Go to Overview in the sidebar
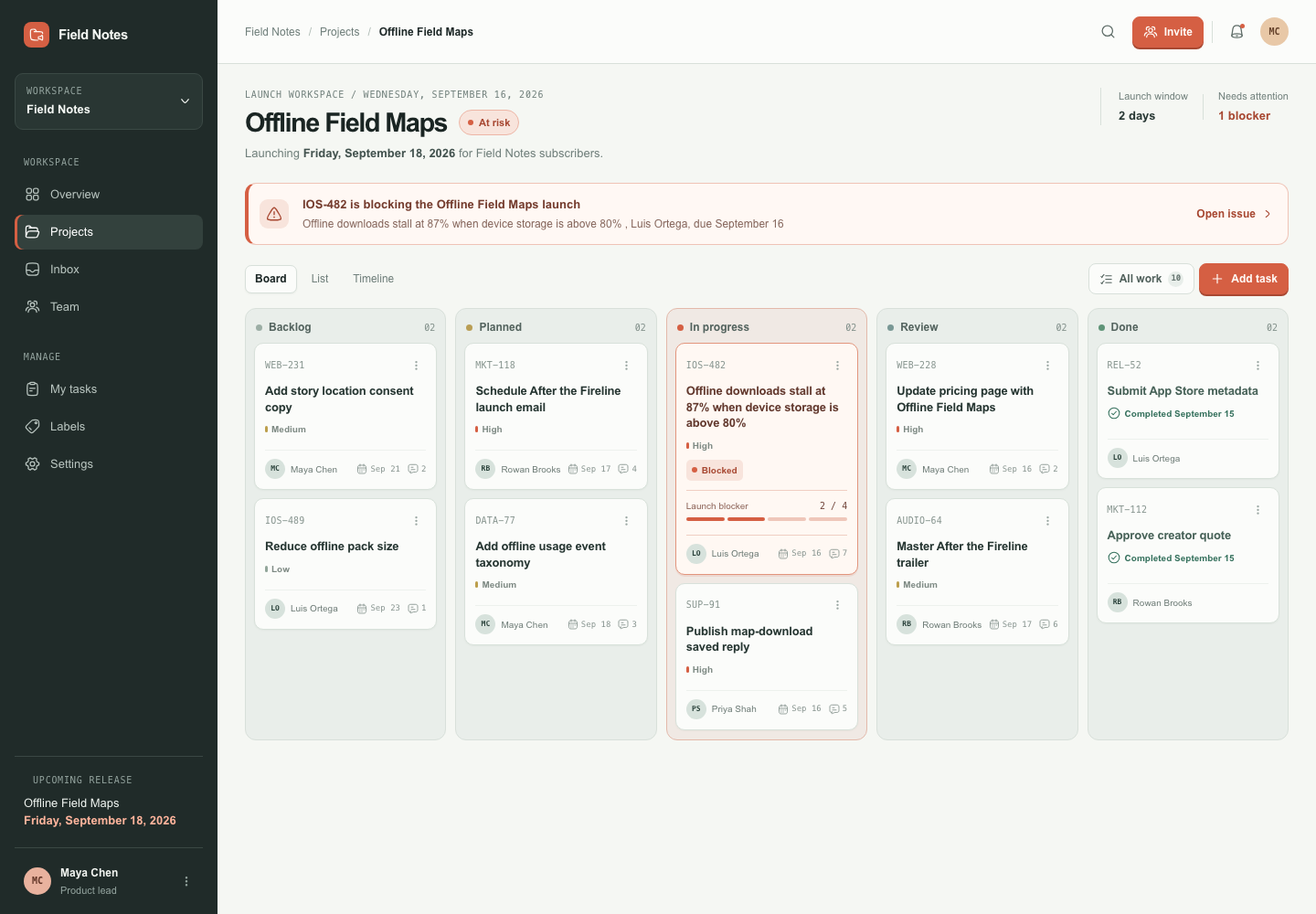 (109, 195)
